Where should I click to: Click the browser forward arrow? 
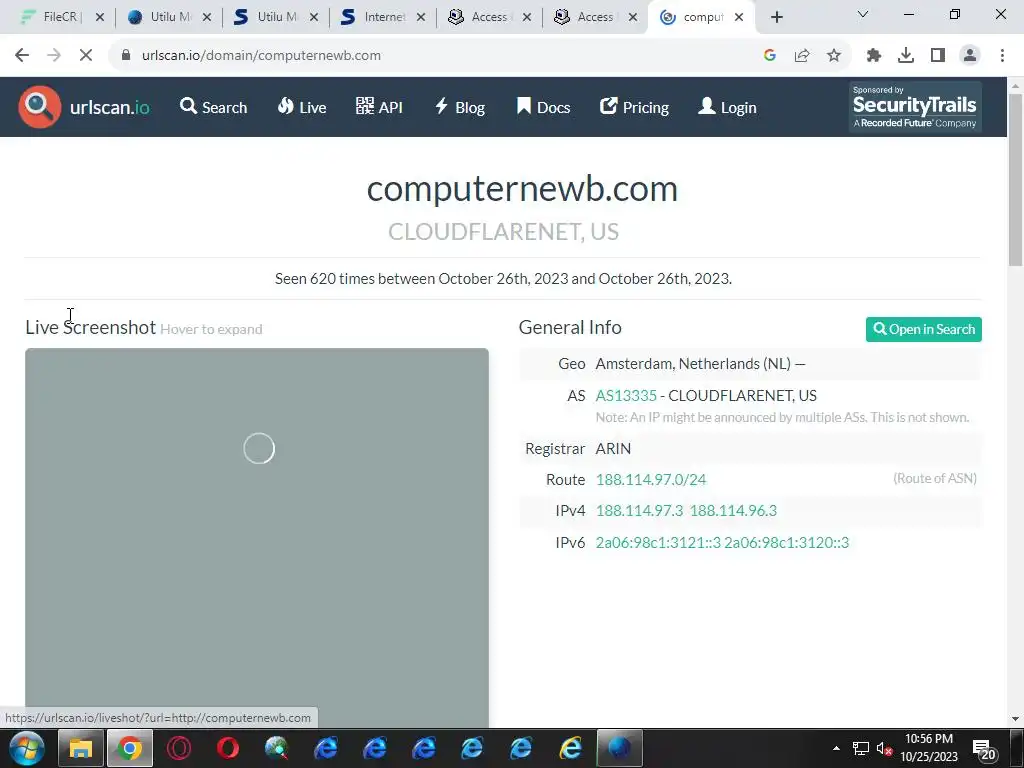click(54, 56)
